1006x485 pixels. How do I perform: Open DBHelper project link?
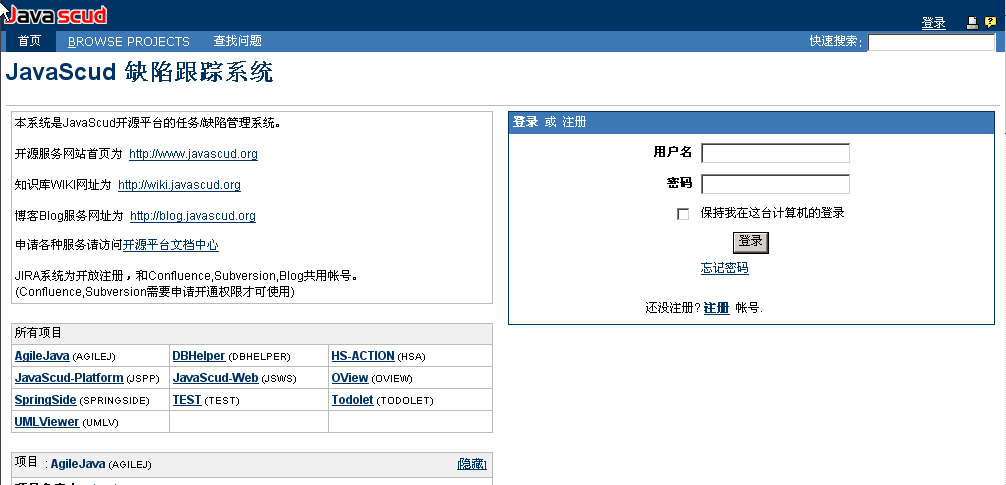[199, 355]
